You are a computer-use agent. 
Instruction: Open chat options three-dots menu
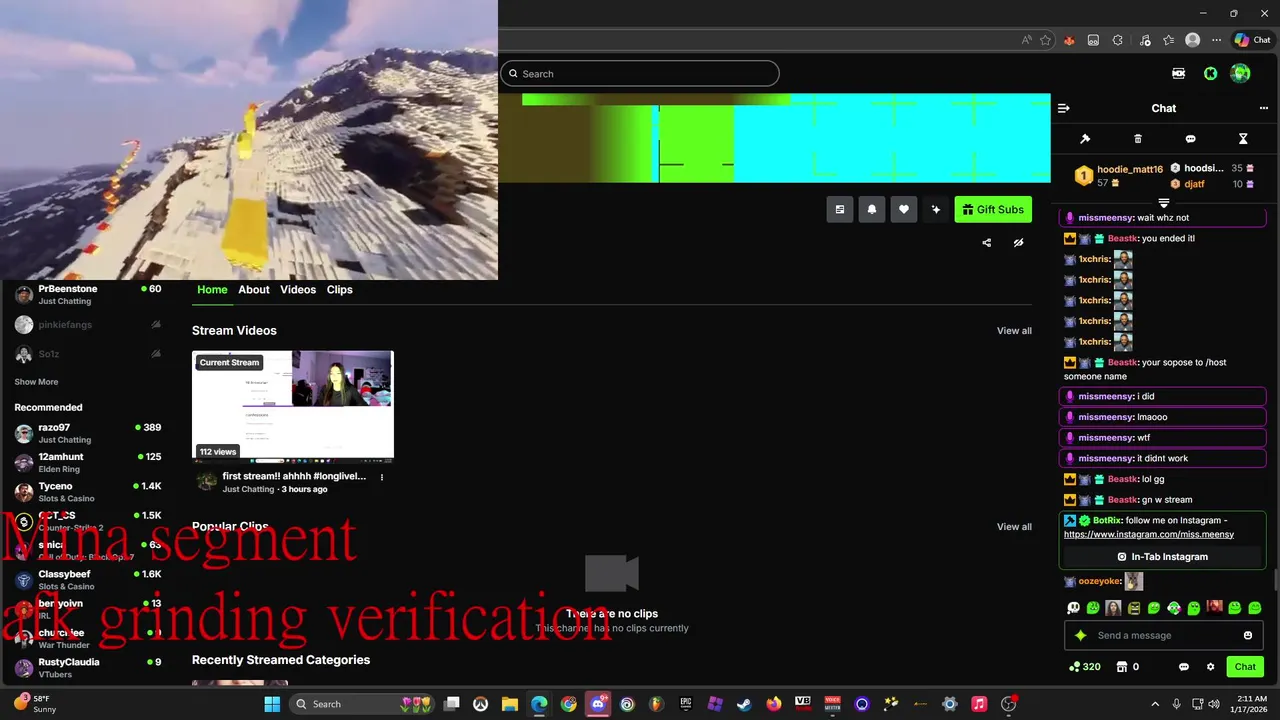(x=1264, y=108)
